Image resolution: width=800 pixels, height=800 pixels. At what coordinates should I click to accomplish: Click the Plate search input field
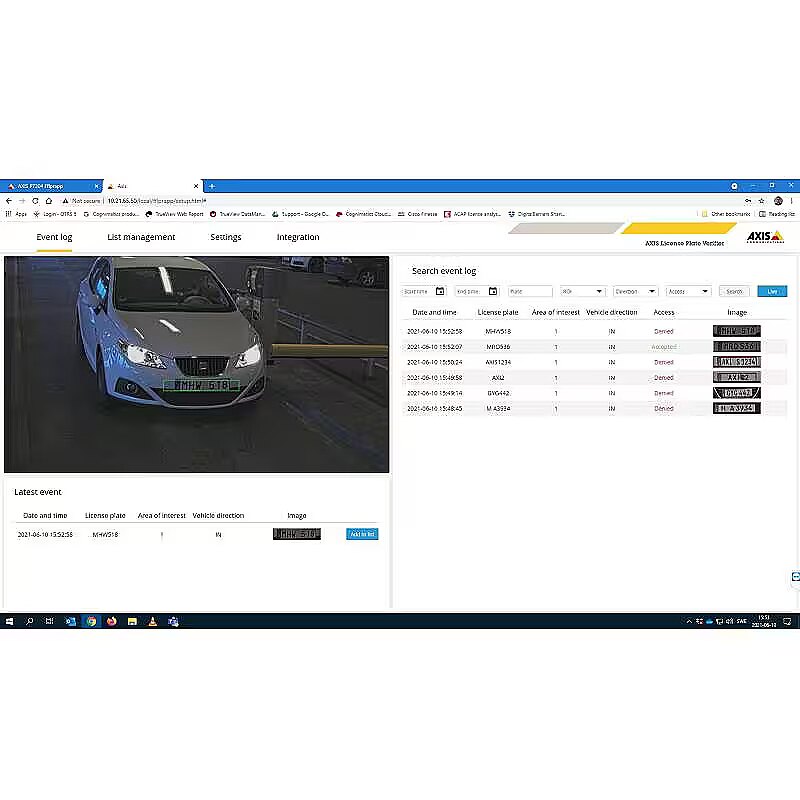[x=530, y=291]
